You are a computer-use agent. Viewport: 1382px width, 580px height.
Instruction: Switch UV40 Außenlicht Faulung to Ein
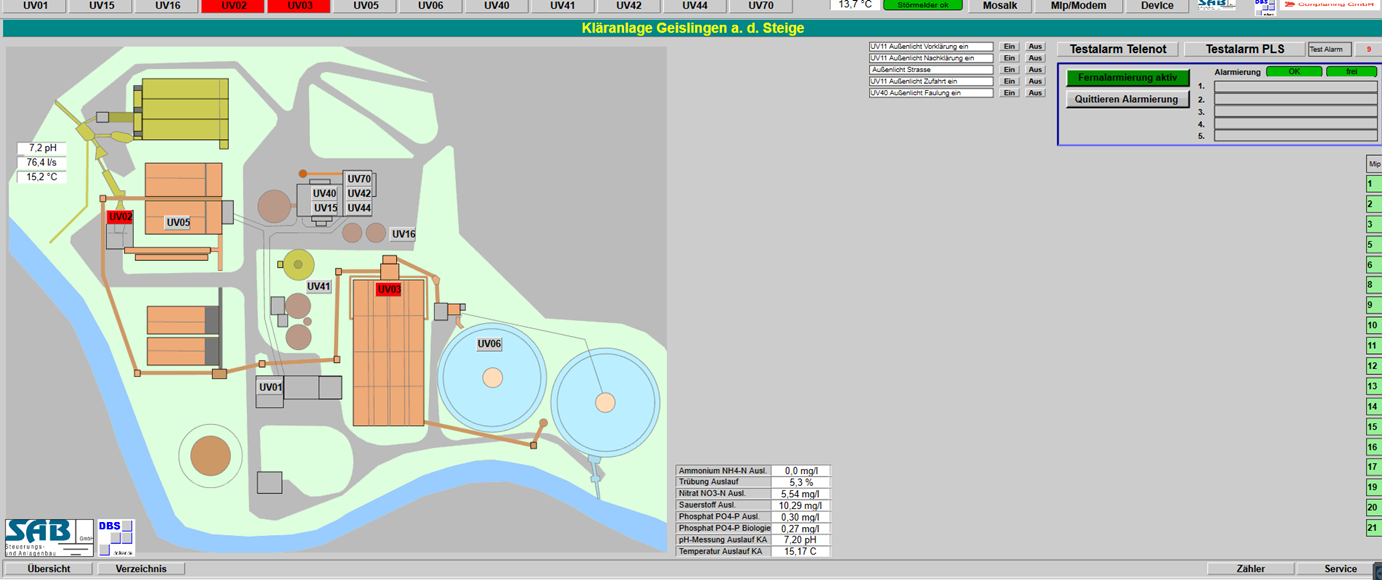(x=1009, y=93)
